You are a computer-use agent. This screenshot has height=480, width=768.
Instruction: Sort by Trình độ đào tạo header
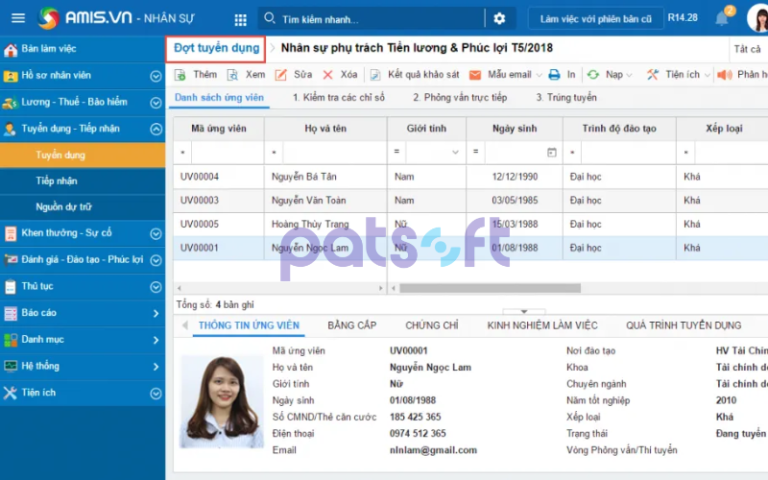coord(619,128)
